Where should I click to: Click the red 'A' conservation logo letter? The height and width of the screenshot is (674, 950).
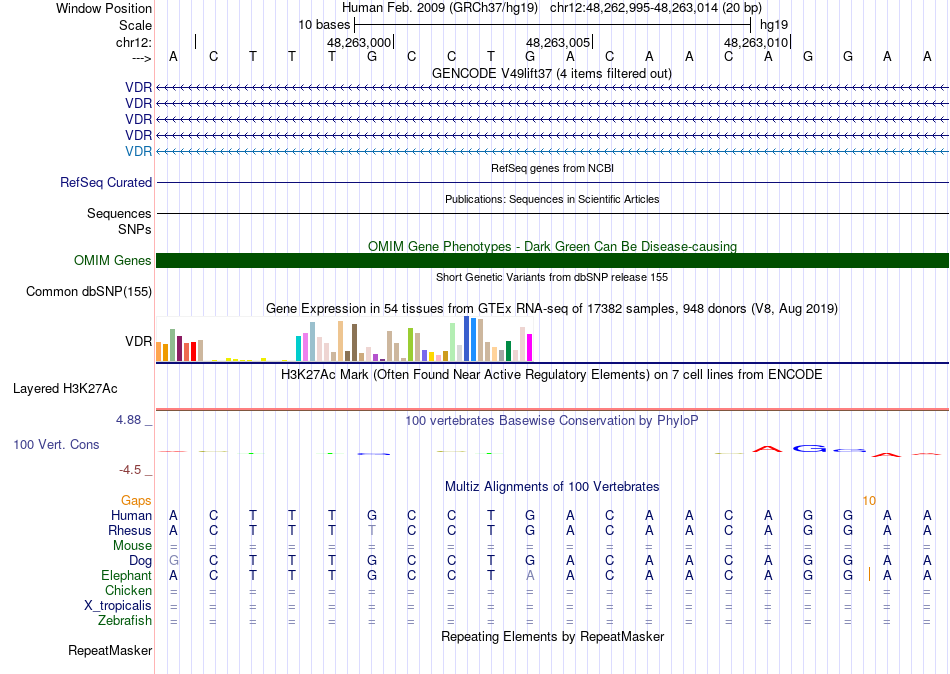768,449
